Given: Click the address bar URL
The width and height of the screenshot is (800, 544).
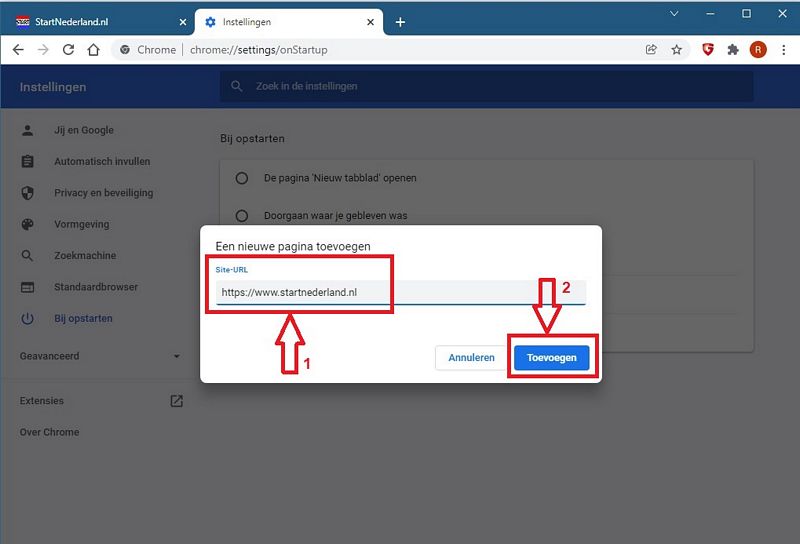Looking at the screenshot, I should (259, 50).
